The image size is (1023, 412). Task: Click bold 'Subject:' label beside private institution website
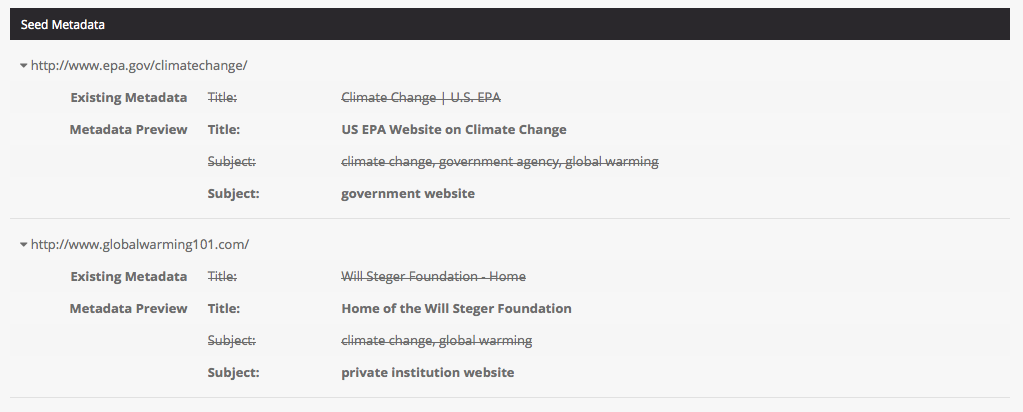tap(233, 373)
